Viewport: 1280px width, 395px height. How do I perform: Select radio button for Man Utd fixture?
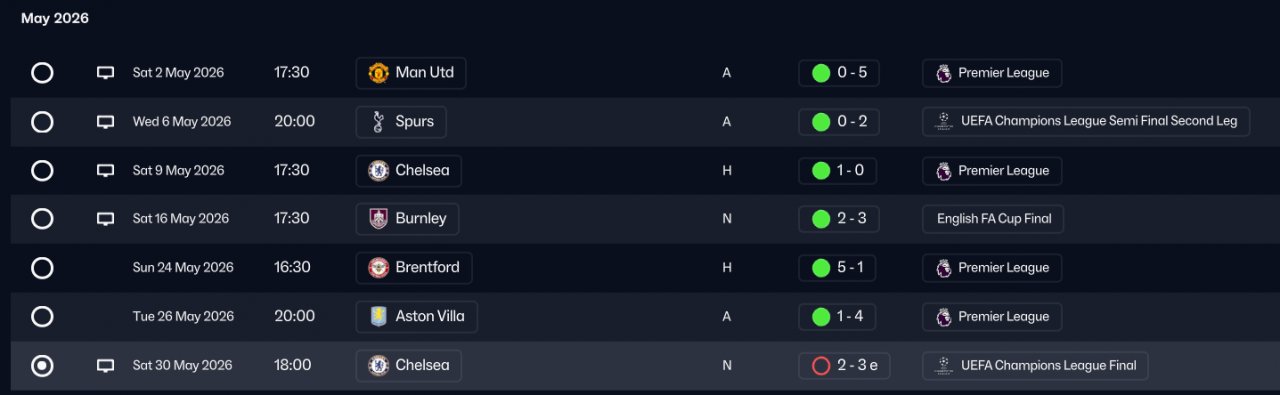click(42, 73)
